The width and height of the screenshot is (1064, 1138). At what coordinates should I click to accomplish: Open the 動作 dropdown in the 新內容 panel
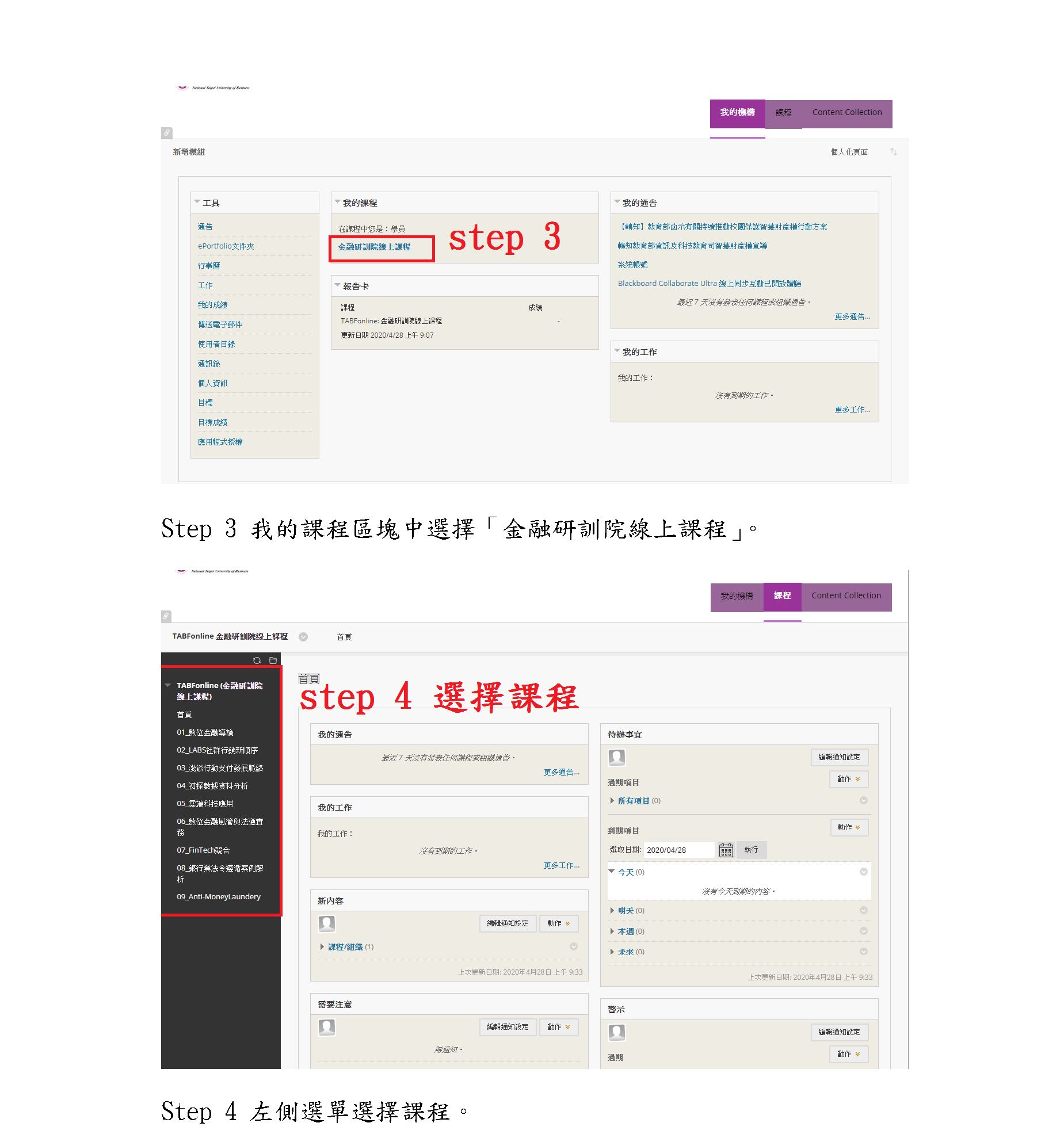pos(559,923)
